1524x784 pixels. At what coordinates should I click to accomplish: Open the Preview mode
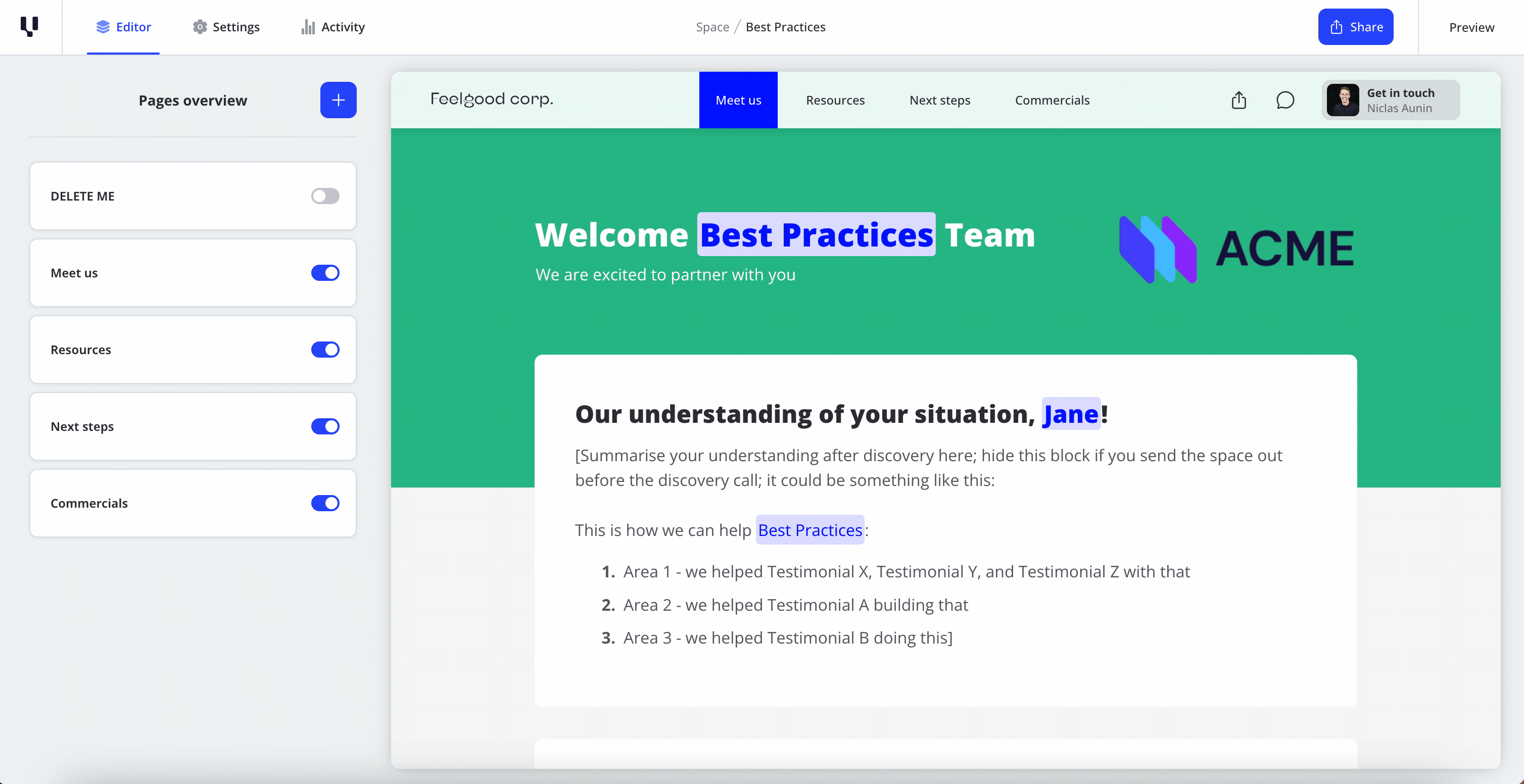click(1471, 27)
